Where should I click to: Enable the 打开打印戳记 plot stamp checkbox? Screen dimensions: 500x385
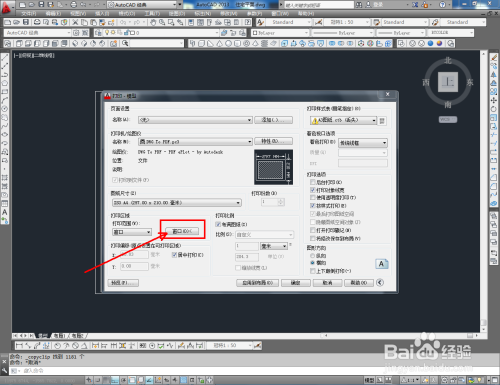313,230
